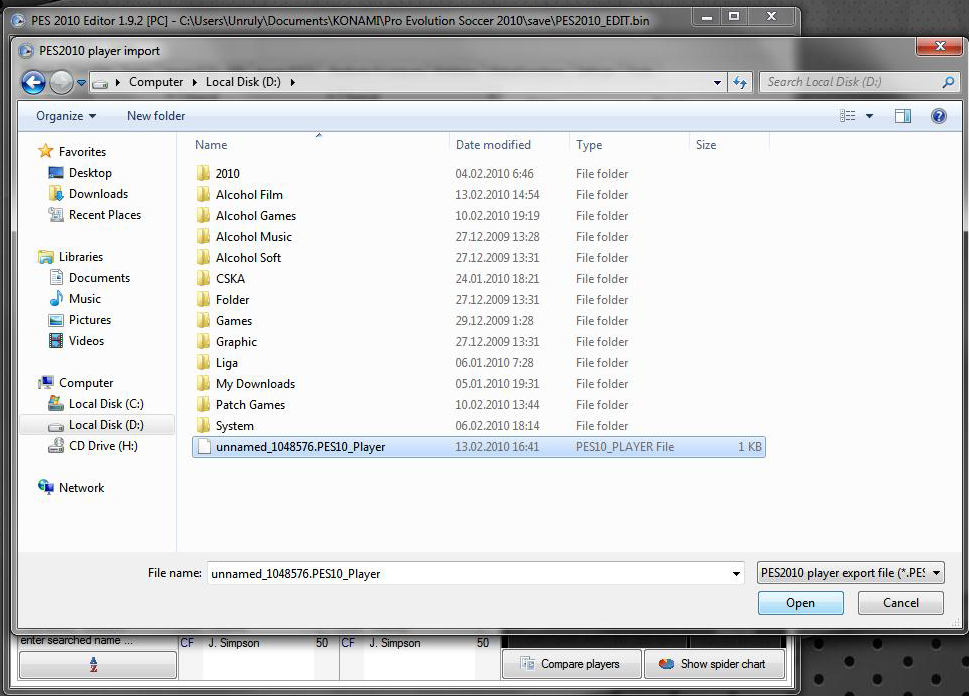Change your view icon button
This screenshot has width=969, height=696.
point(847,116)
